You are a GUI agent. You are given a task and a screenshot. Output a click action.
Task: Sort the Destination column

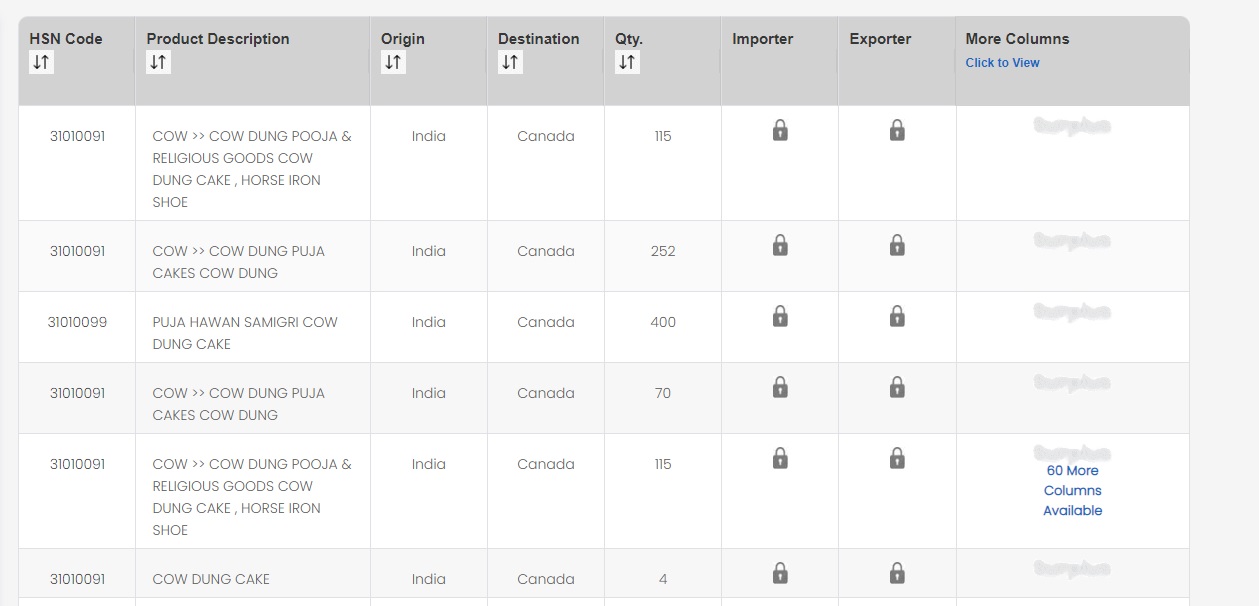510,62
